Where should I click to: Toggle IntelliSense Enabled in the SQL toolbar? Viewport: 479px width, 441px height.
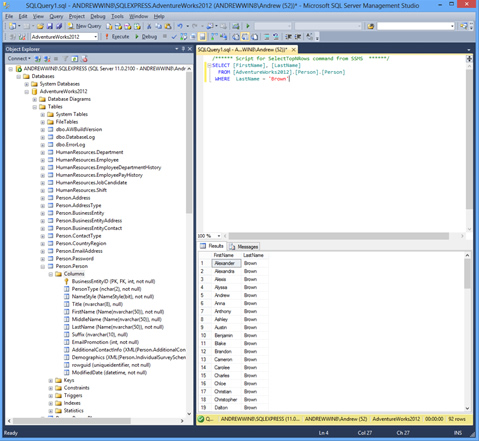[x=202, y=37]
